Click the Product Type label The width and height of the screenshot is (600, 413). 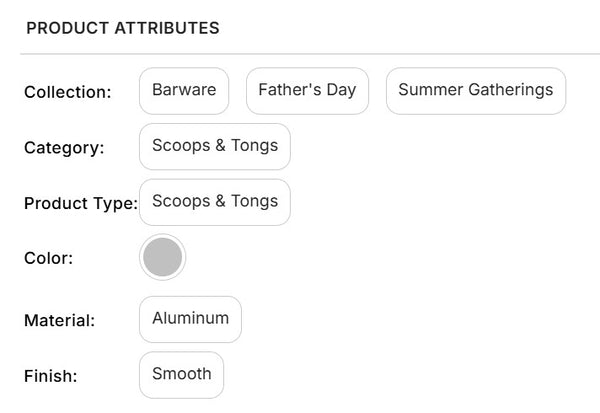(81, 203)
